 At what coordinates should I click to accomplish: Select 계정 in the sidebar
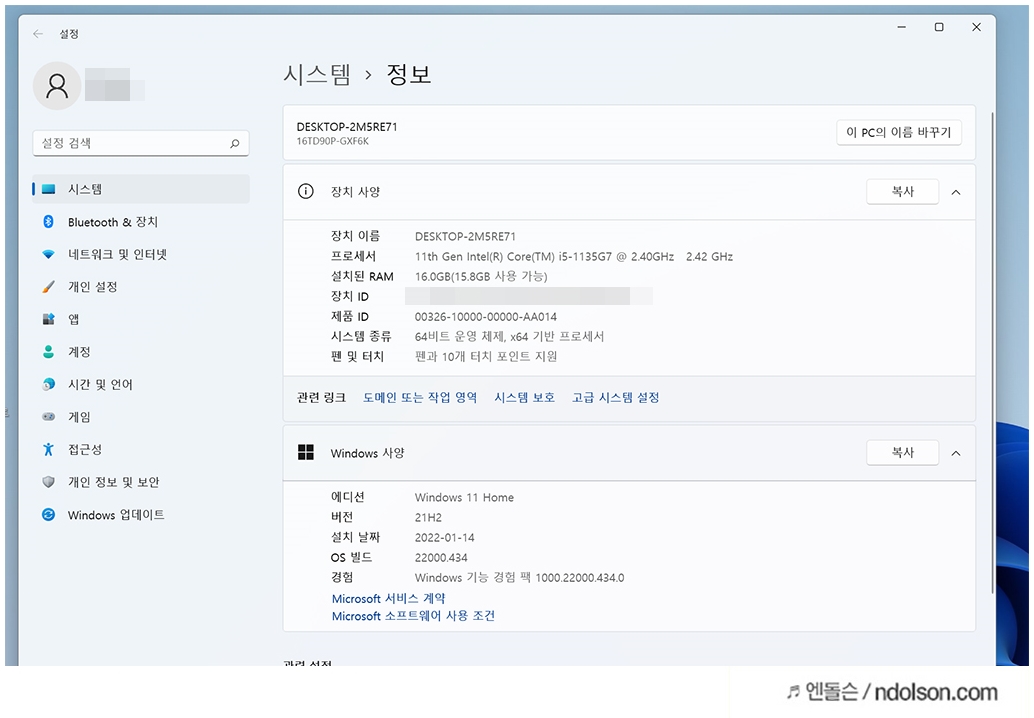(x=140, y=351)
